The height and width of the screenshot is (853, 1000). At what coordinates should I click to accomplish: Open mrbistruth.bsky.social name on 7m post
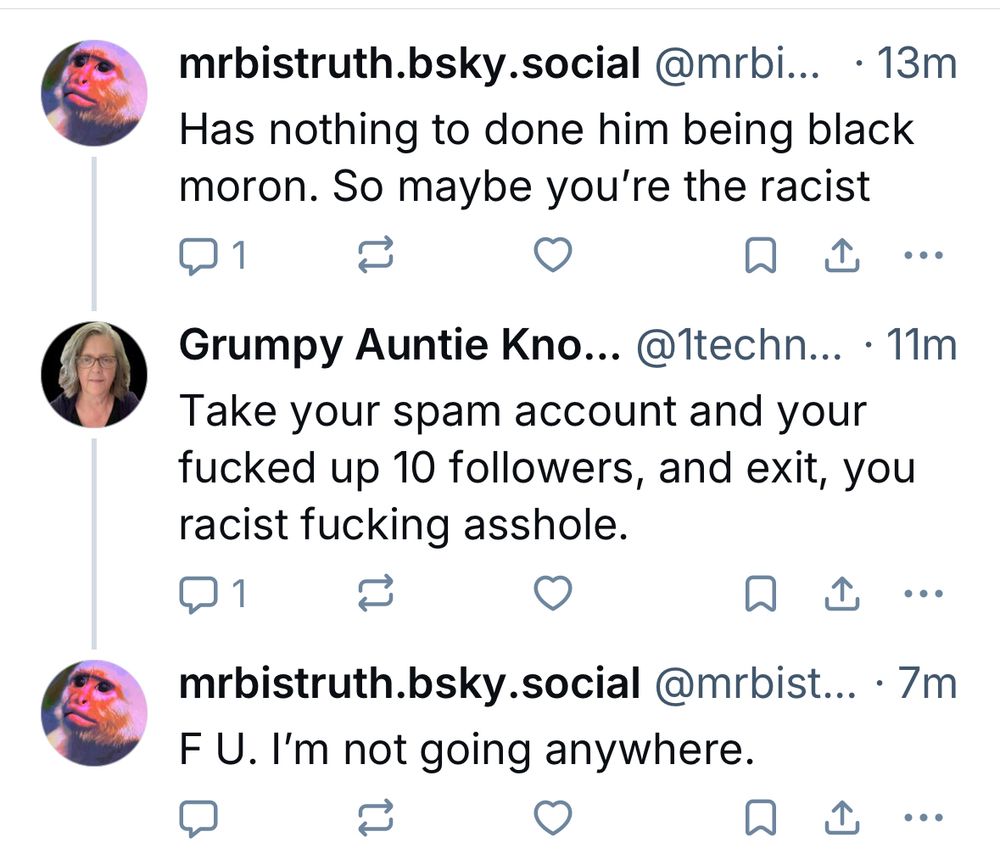point(409,684)
